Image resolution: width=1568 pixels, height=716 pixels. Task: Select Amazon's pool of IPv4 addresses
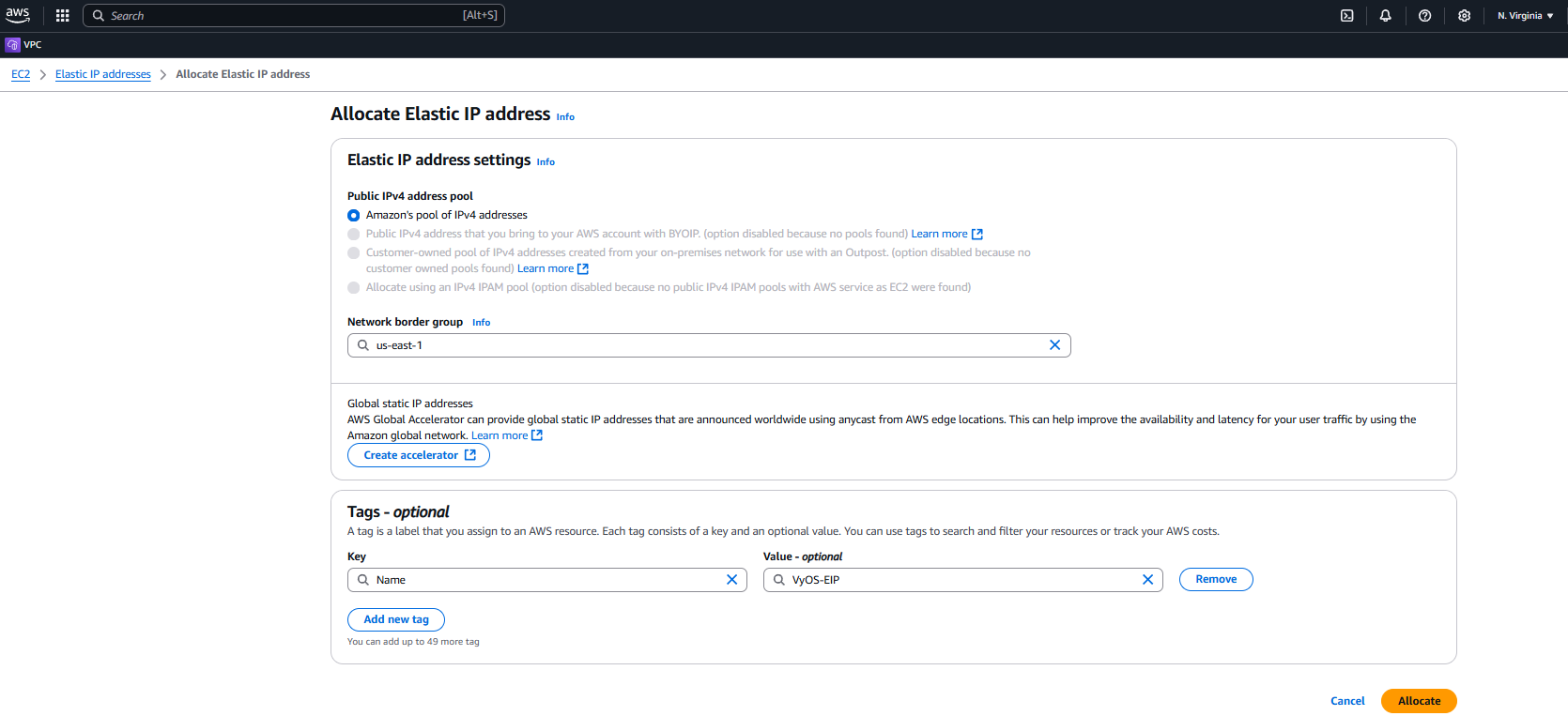[x=354, y=215]
